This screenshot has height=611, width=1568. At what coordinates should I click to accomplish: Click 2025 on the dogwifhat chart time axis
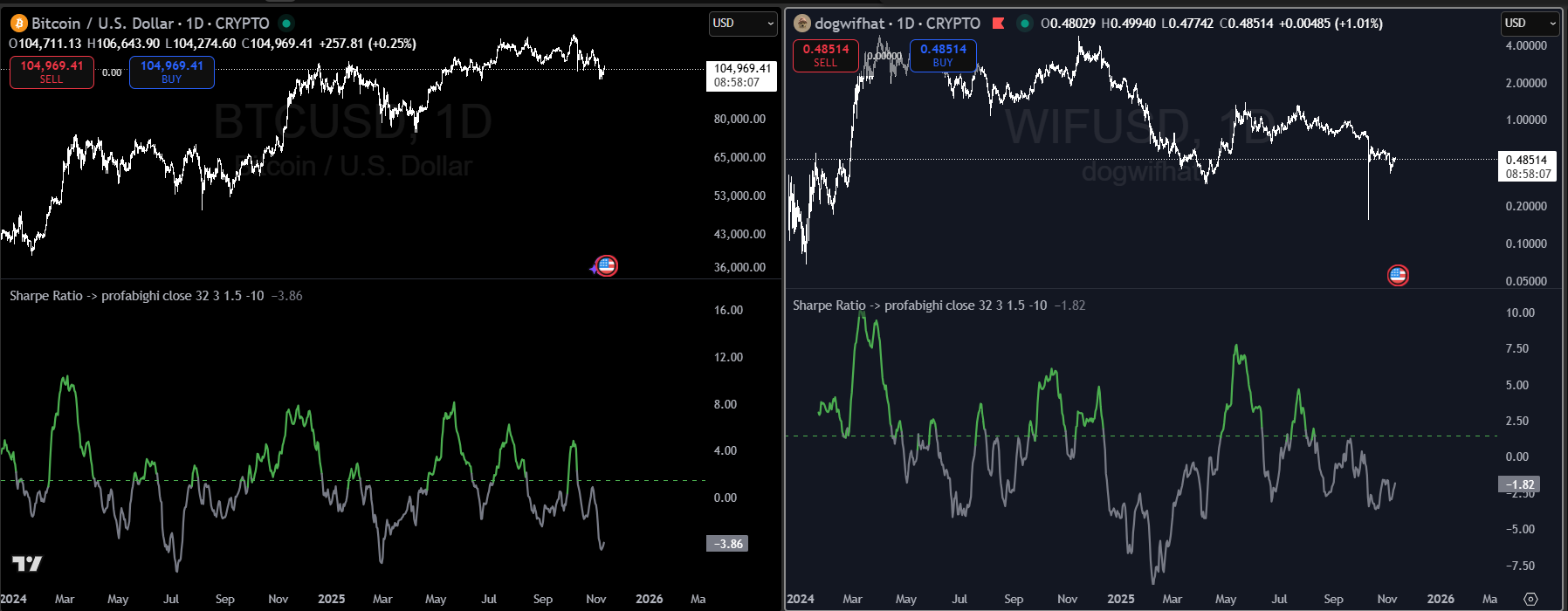1121,599
